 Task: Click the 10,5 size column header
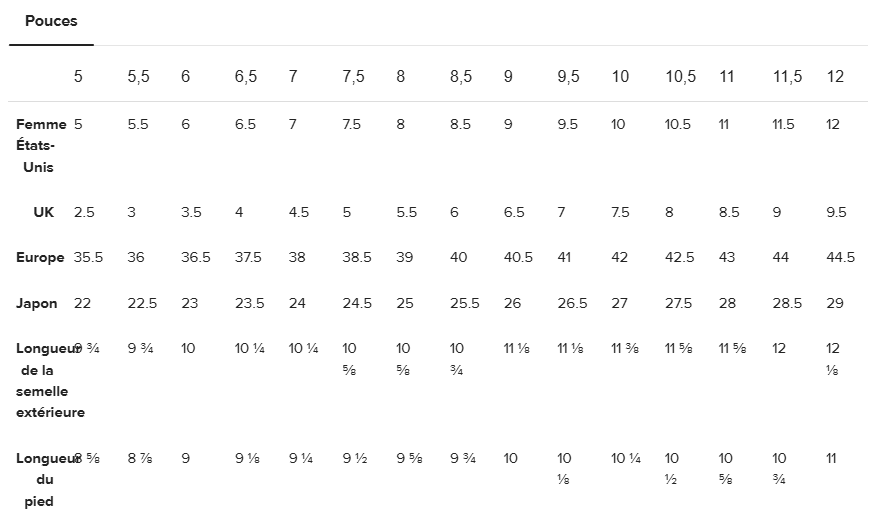681,76
